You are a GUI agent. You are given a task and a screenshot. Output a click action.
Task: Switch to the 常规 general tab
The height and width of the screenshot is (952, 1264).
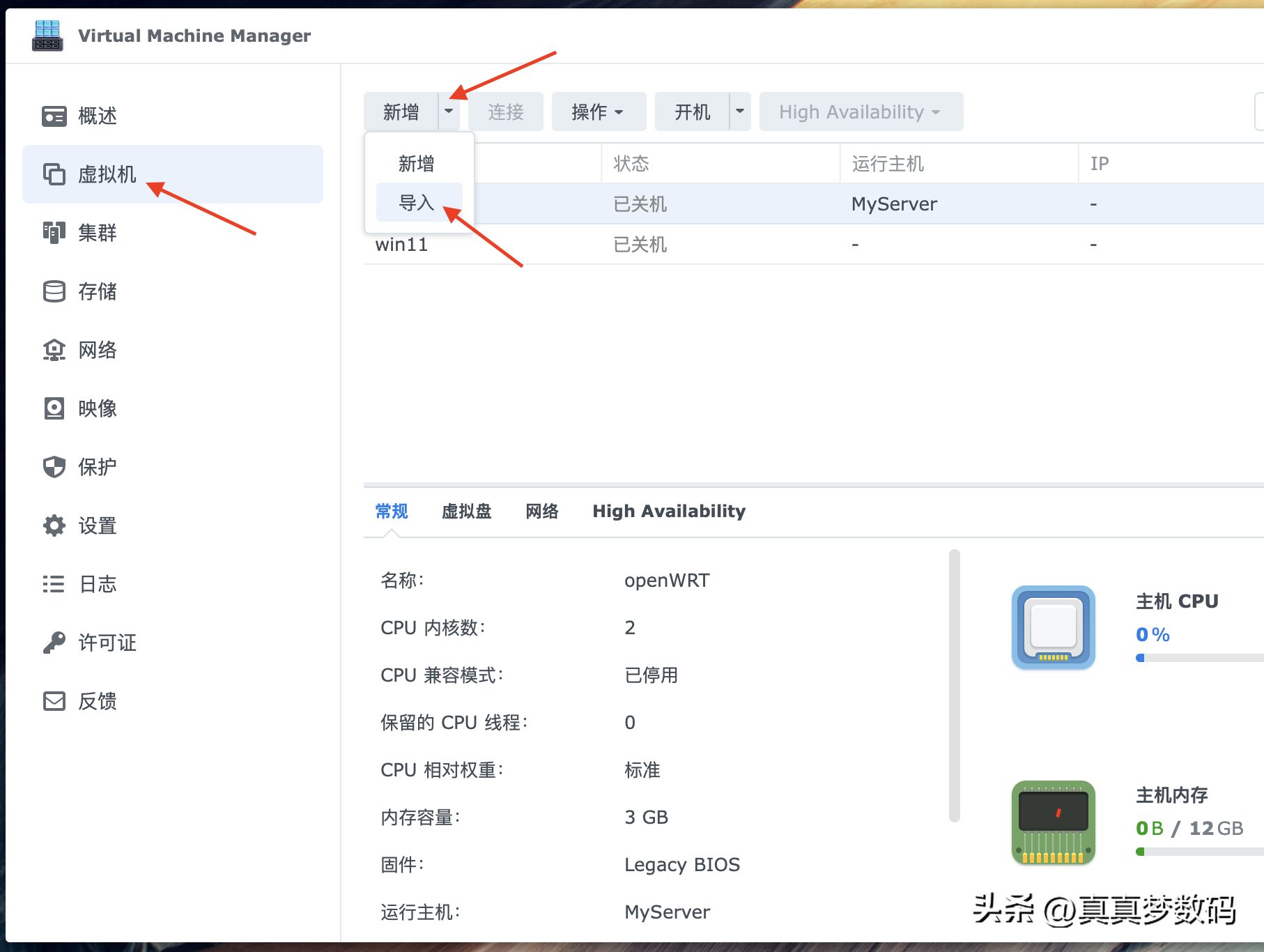[x=392, y=512]
